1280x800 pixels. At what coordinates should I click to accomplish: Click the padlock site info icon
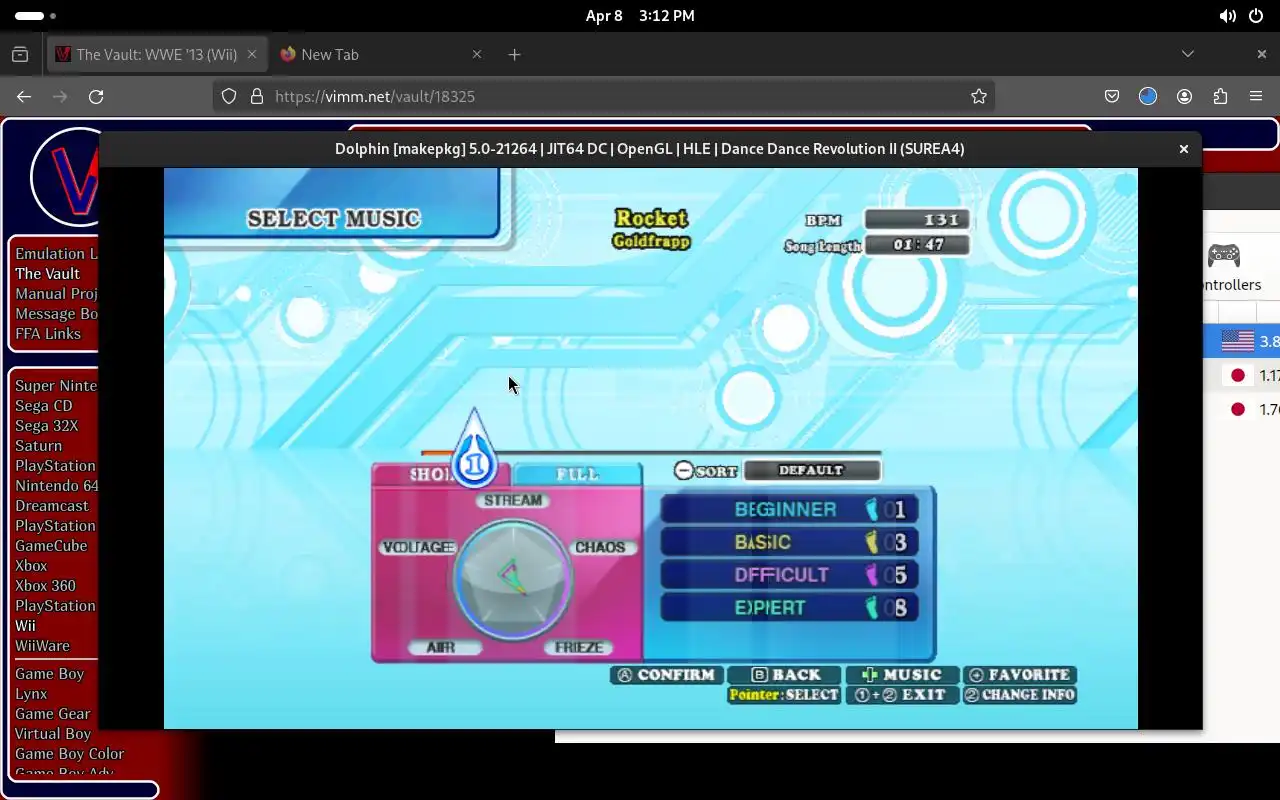point(257,96)
